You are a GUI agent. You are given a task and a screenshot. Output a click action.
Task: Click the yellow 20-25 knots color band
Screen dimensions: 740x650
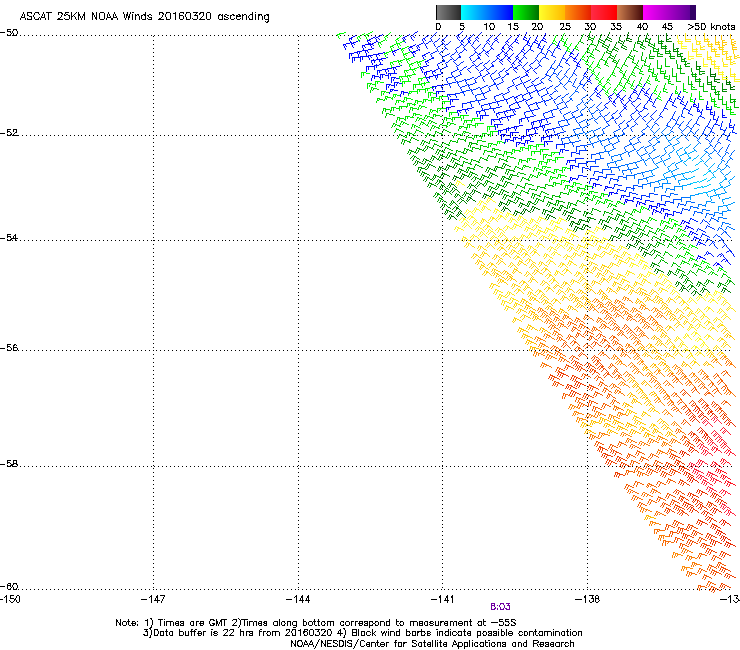click(x=552, y=12)
